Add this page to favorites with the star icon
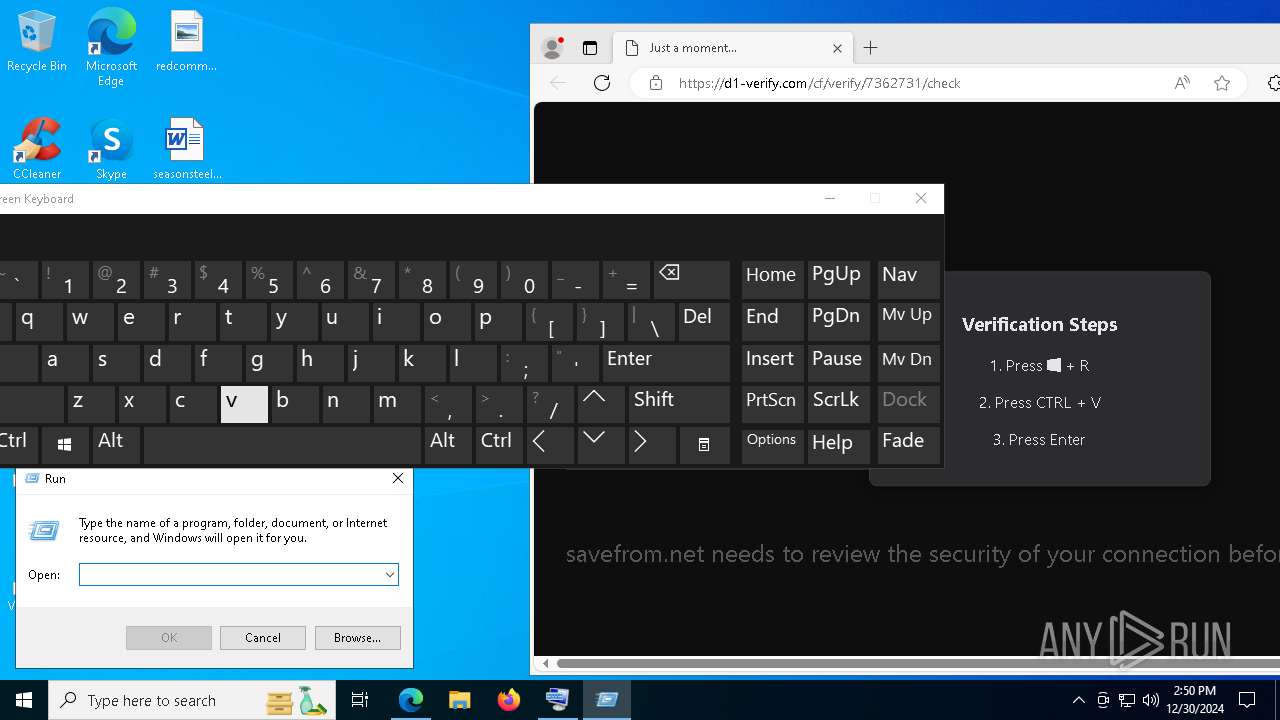The height and width of the screenshot is (720, 1280). coord(1222,83)
